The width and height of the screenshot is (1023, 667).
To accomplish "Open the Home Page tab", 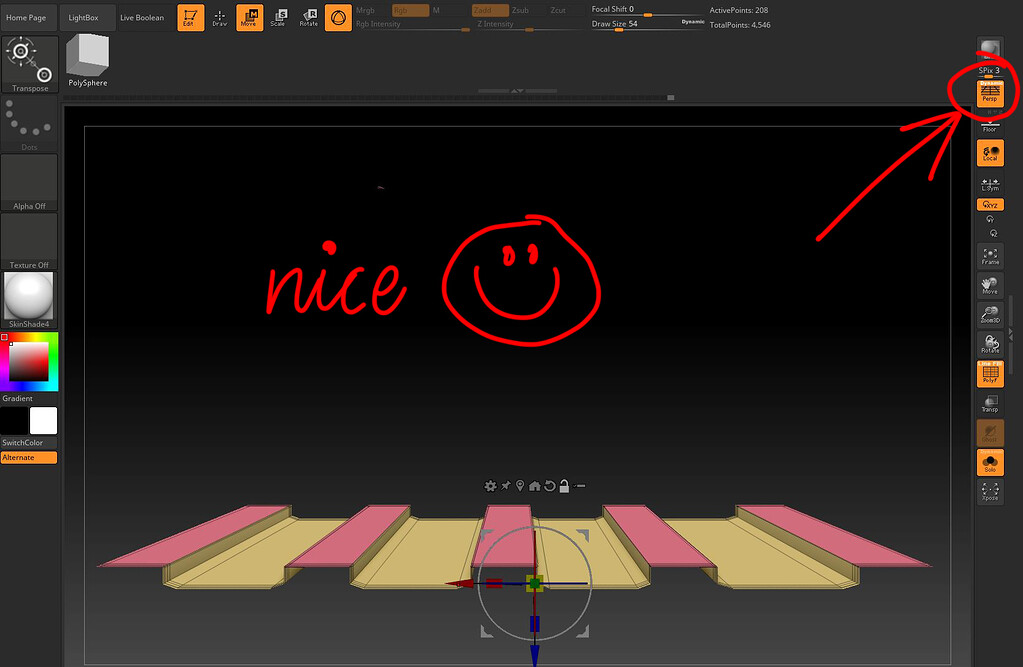I will pyautogui.click(x=25, y=16).
